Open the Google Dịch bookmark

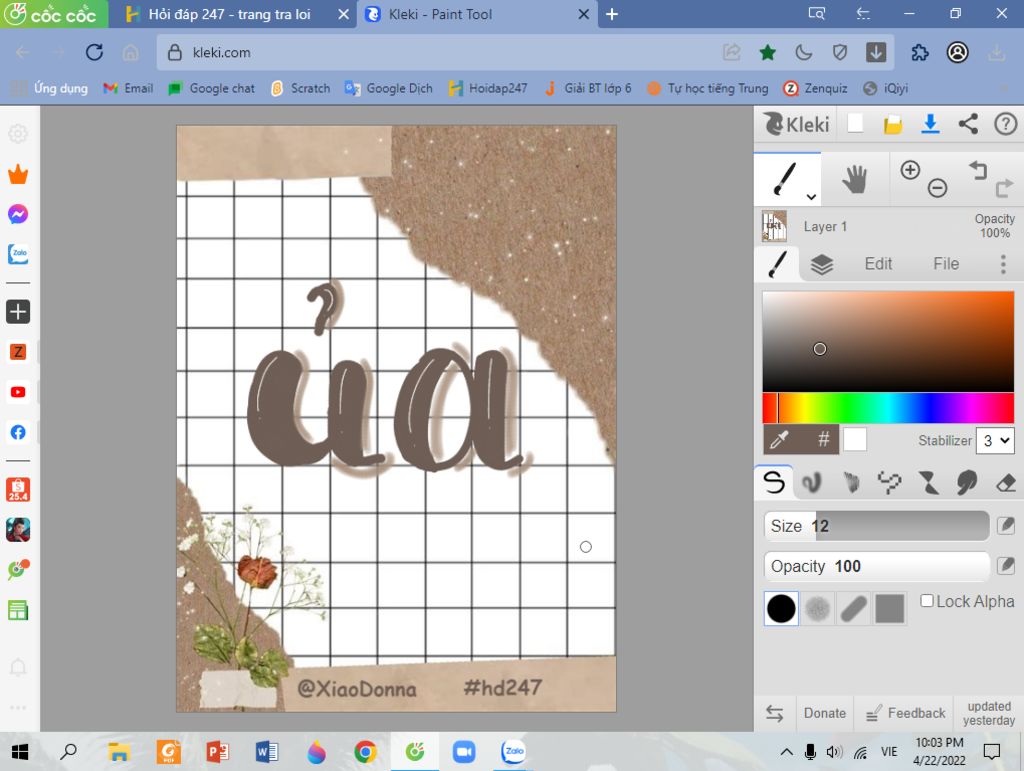pyautogui.click(x=389, y=88)
